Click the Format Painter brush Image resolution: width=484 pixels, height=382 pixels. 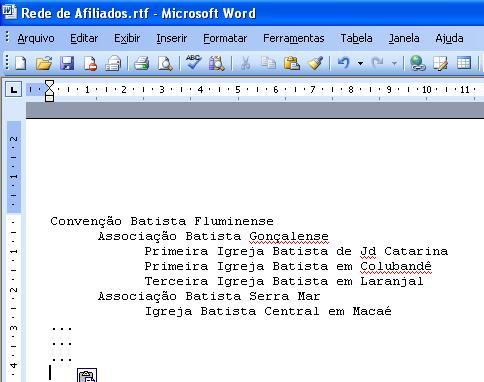pos(315,63)
